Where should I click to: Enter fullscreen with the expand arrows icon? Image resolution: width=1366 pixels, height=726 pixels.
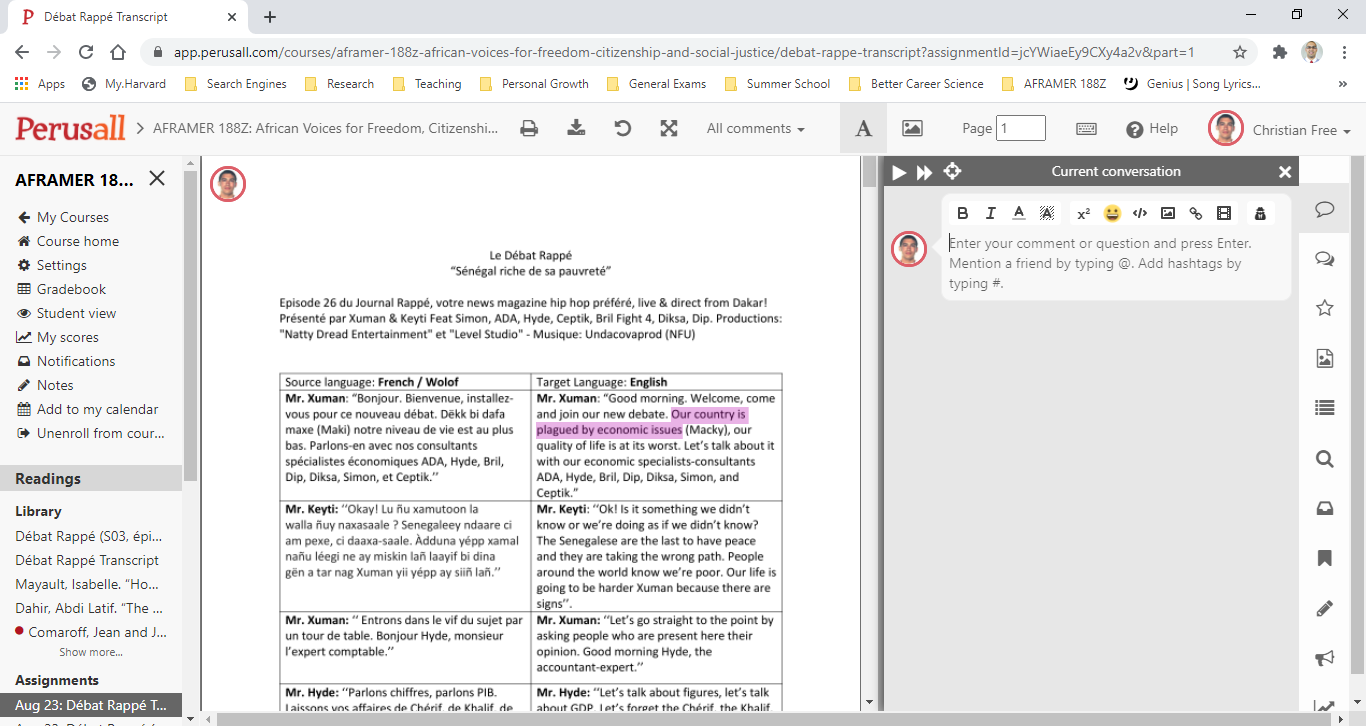(x=669, y=128)
